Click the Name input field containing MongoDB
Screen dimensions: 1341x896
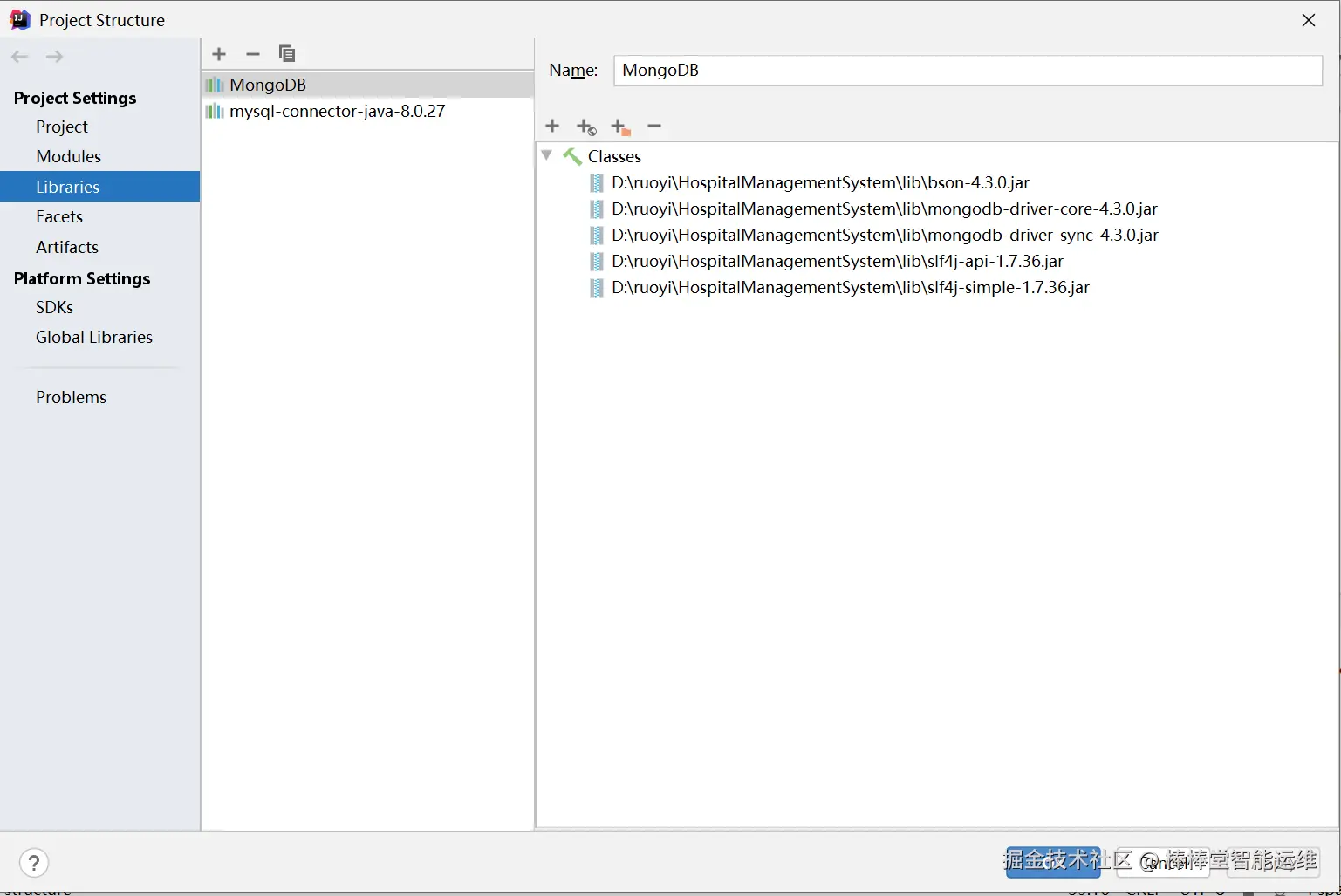(x=968, y=71)
